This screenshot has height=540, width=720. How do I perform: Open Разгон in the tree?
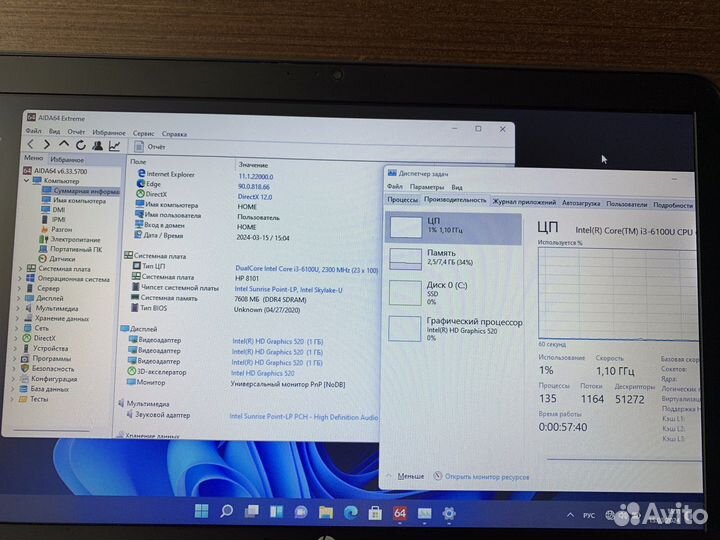tap(56, 229)
